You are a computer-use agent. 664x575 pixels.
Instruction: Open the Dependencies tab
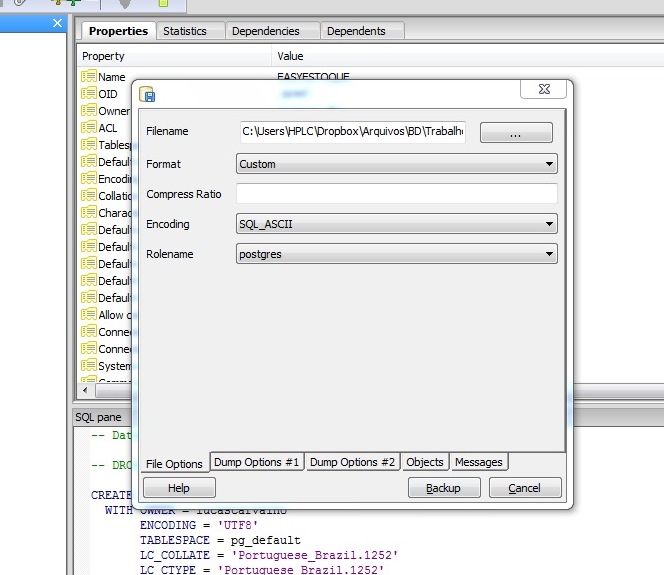click(266, 31)
